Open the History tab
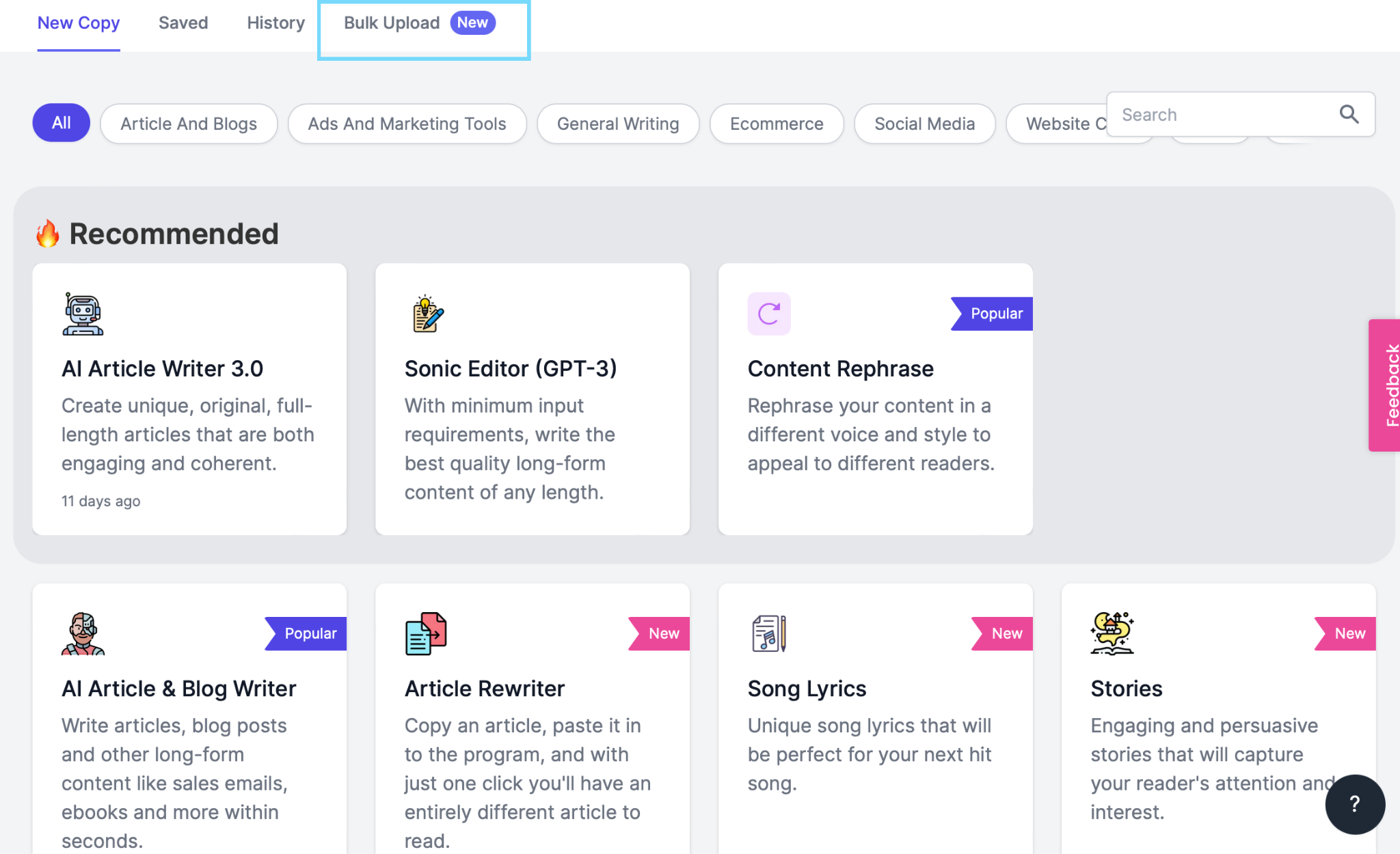This screenshot has height=854, width=1400. [275, 23]
